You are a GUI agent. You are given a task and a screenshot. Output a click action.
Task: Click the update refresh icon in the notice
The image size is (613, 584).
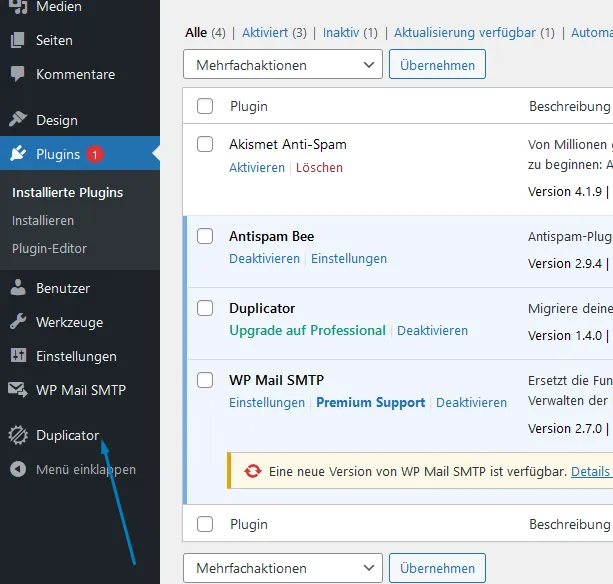click(253, 471)
